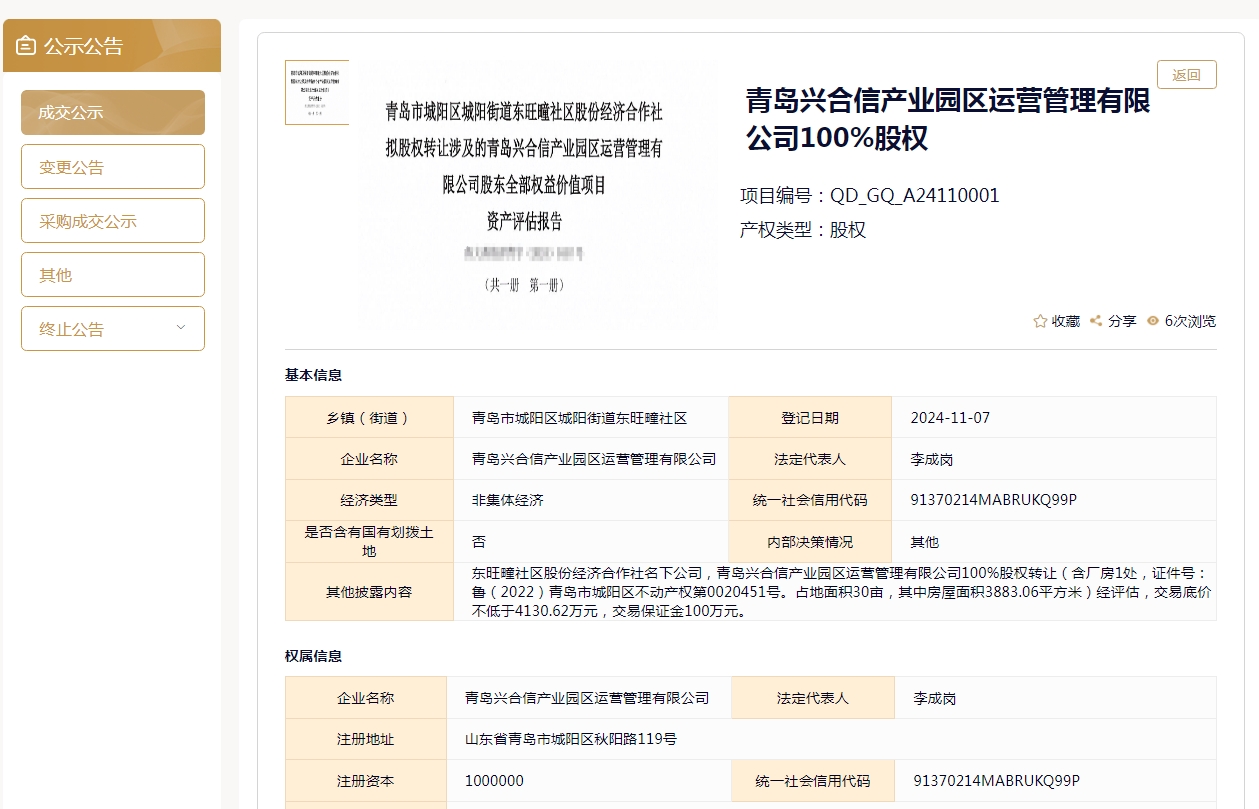The height and width of the screenshot is (809, 1259).
Task: Click the 是否含有国有划拨土地 label cell
Action: pyautogui.click(x=369, y=541)
